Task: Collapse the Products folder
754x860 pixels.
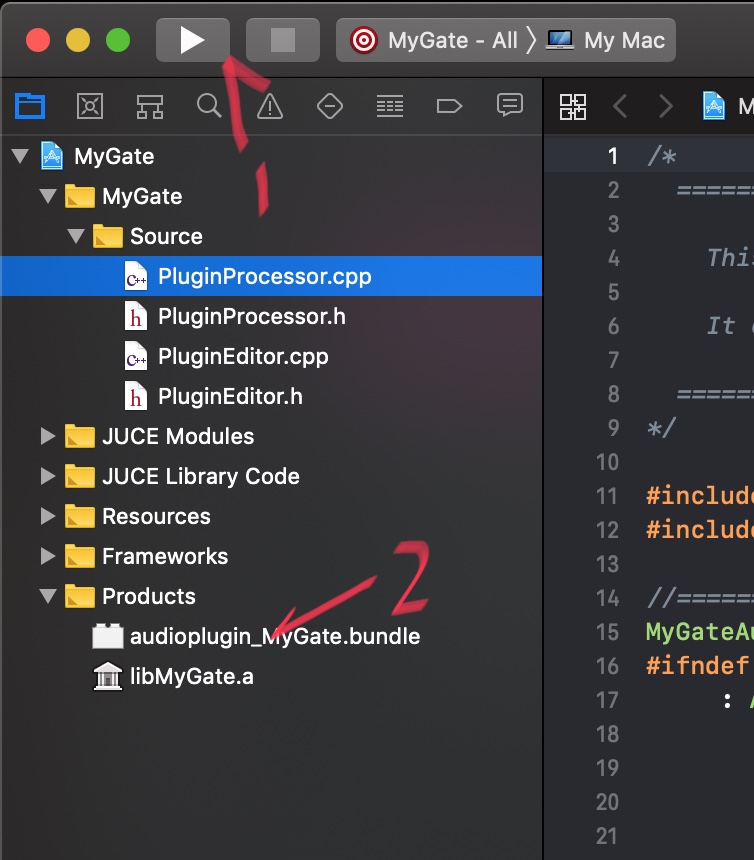Action: tap(47, 597)
